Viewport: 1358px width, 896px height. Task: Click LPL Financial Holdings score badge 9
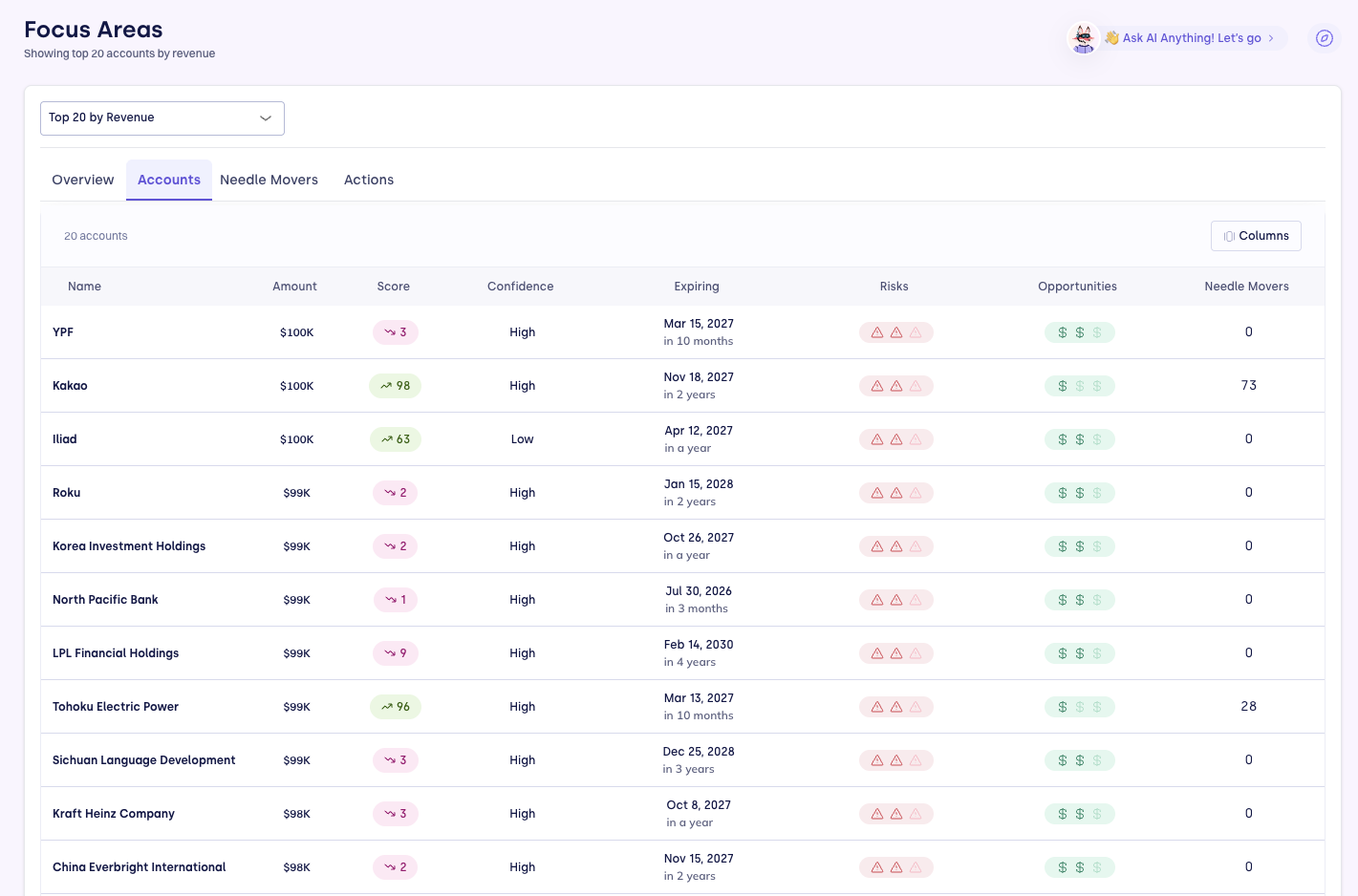(x=395, y=653)
